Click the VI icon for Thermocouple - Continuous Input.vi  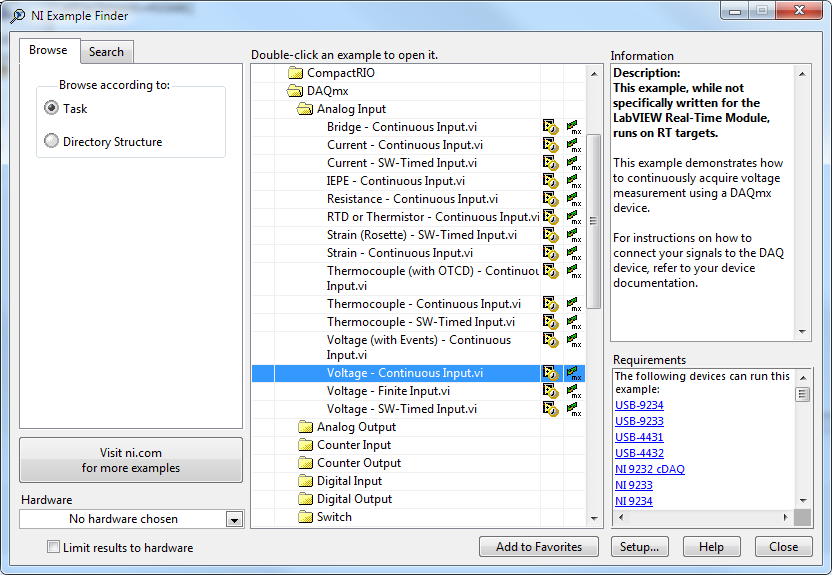551,304
